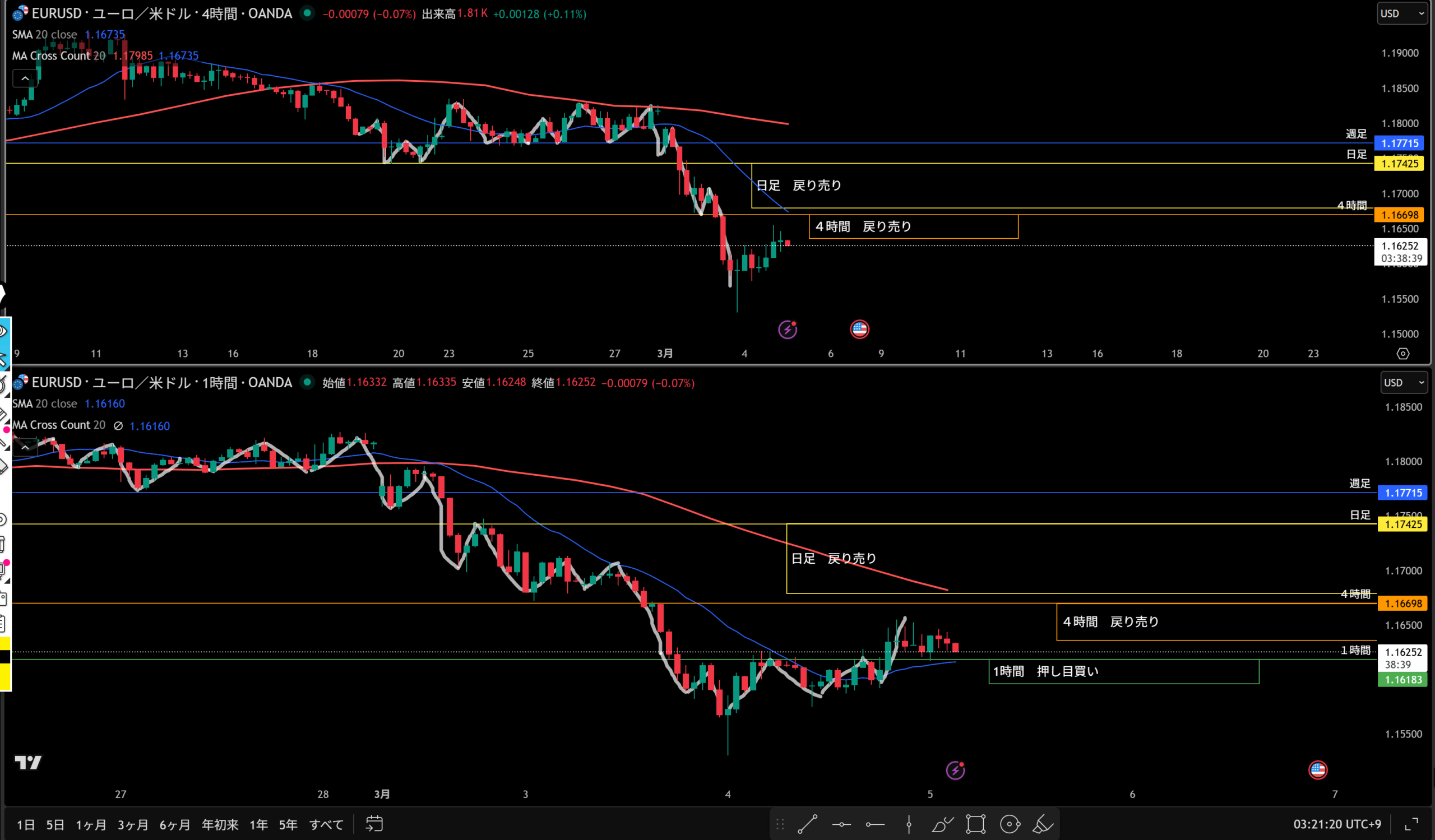Select the horizontal ray tool
Viewport: 1435px width, 840px height.
pyautogui.click(x=874, y=824)
